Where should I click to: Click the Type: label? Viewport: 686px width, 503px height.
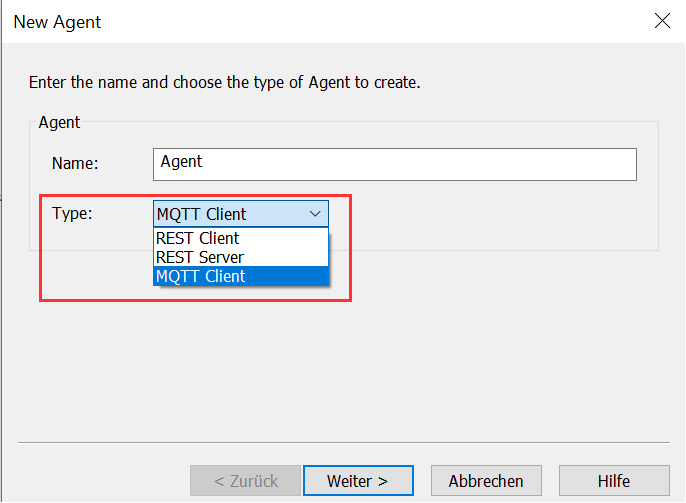click(x=72, y=213)
